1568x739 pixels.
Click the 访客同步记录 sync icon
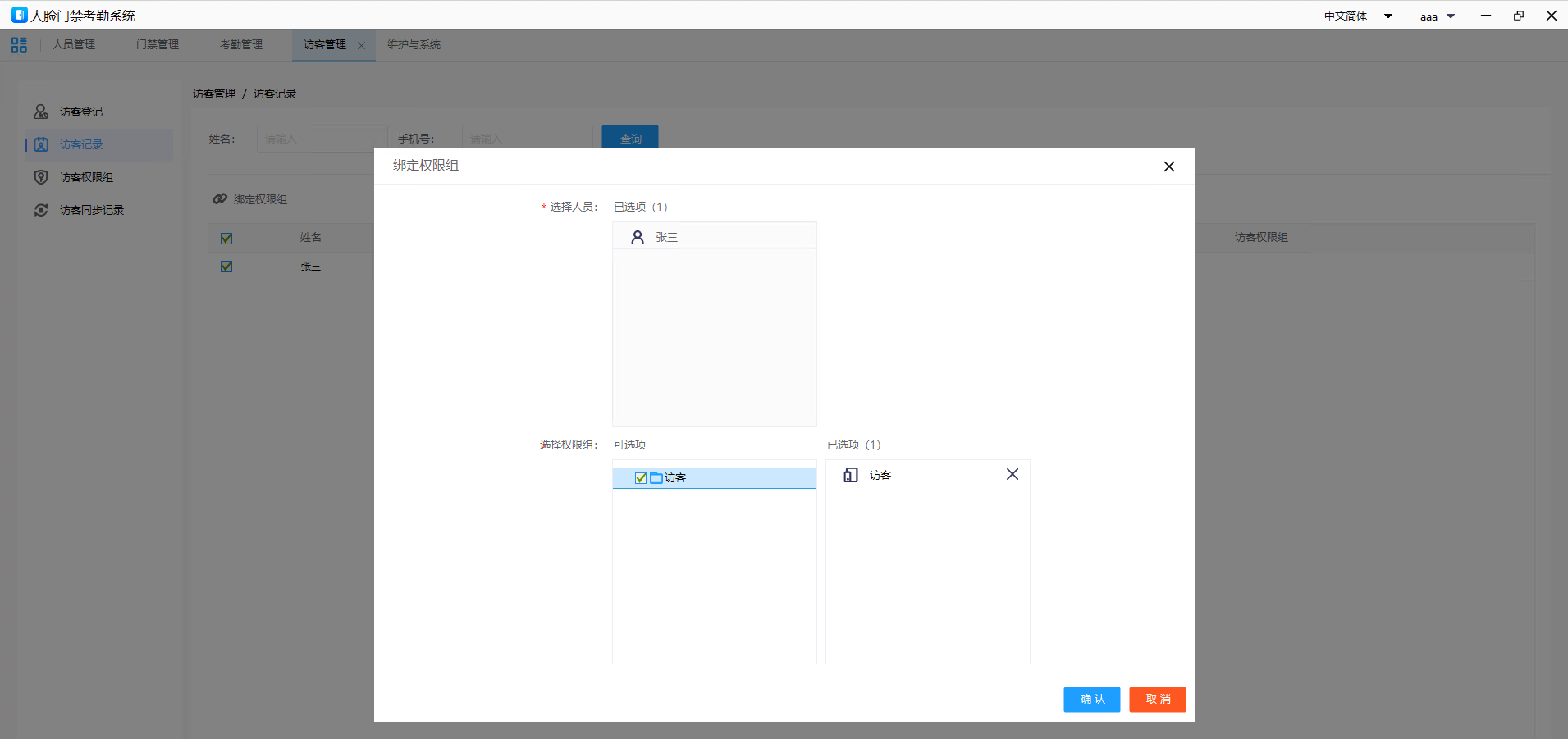click(41, 210)
